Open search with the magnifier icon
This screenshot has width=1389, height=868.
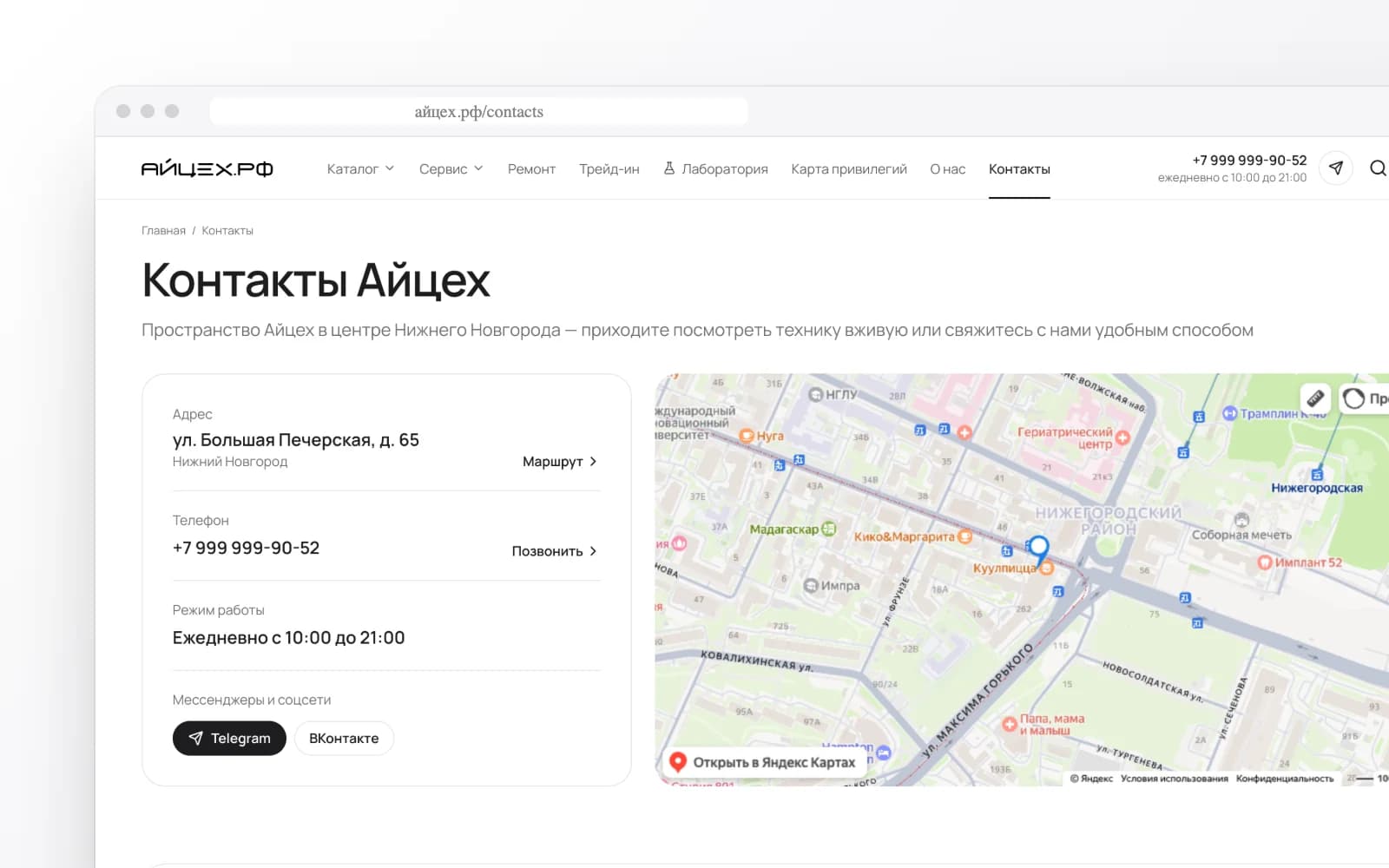[x=1378, y=168]
